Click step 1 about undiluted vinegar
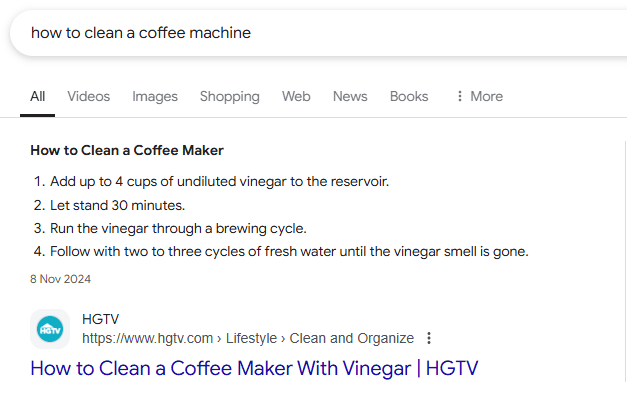 [219, 182]
